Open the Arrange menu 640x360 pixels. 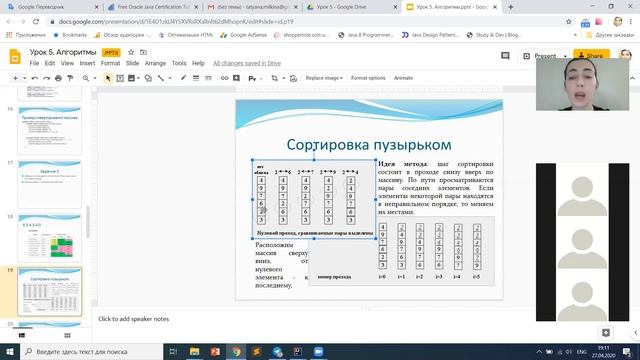[155, 63]
